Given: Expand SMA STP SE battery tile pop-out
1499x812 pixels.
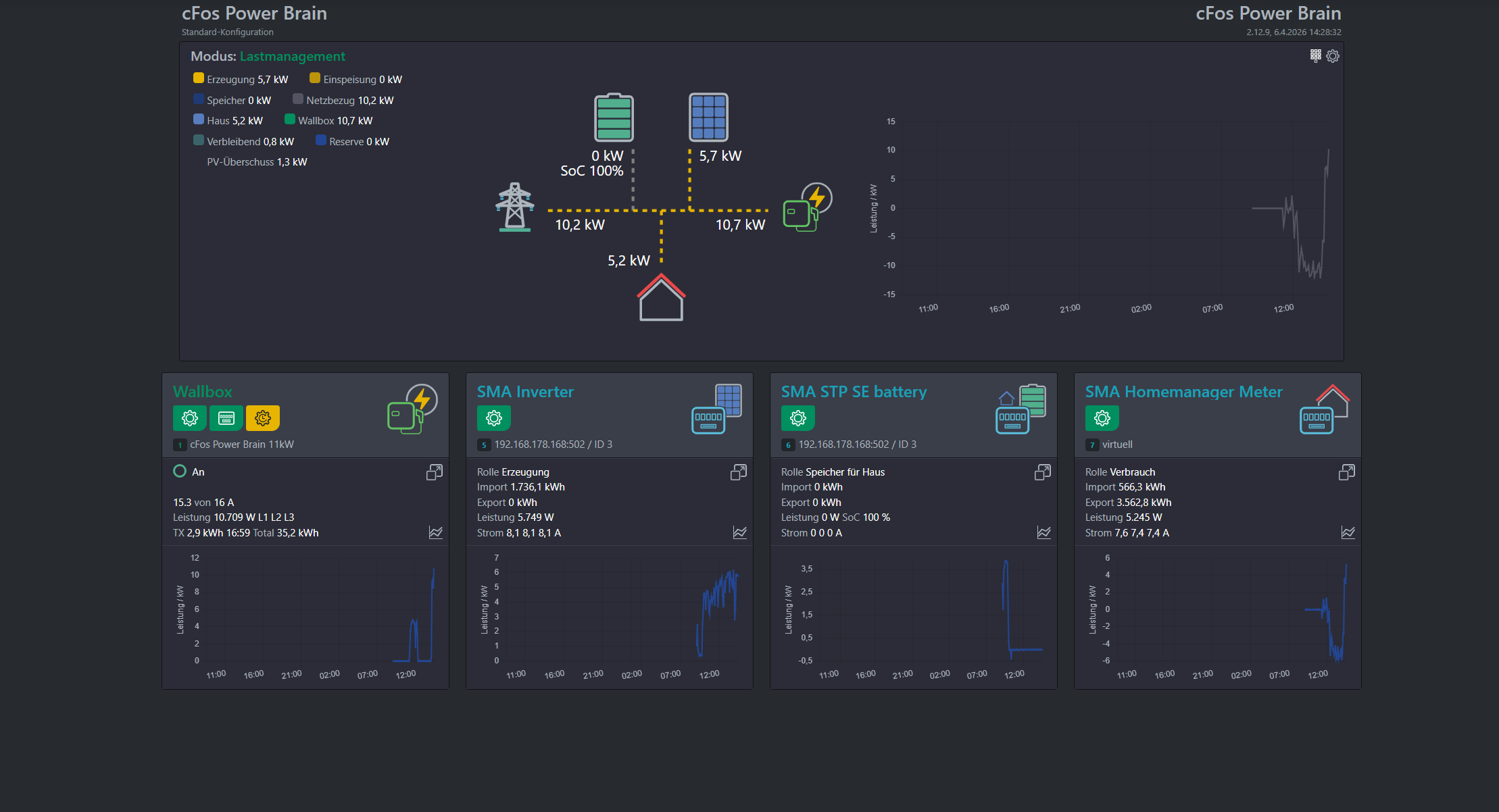Looking at the screenshot, I should click(1043, 472).
